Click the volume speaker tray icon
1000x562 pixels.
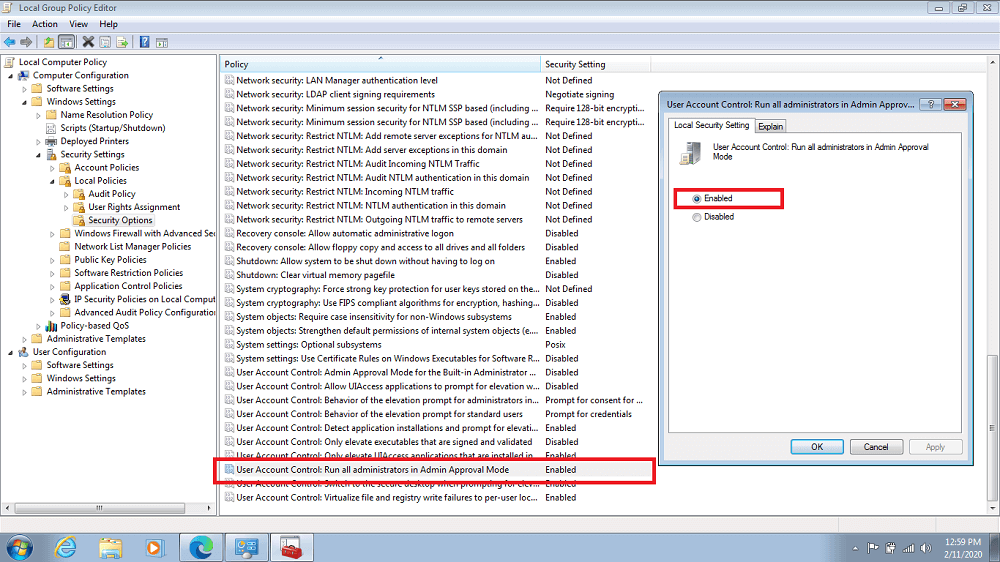click(x=926, y=548)
